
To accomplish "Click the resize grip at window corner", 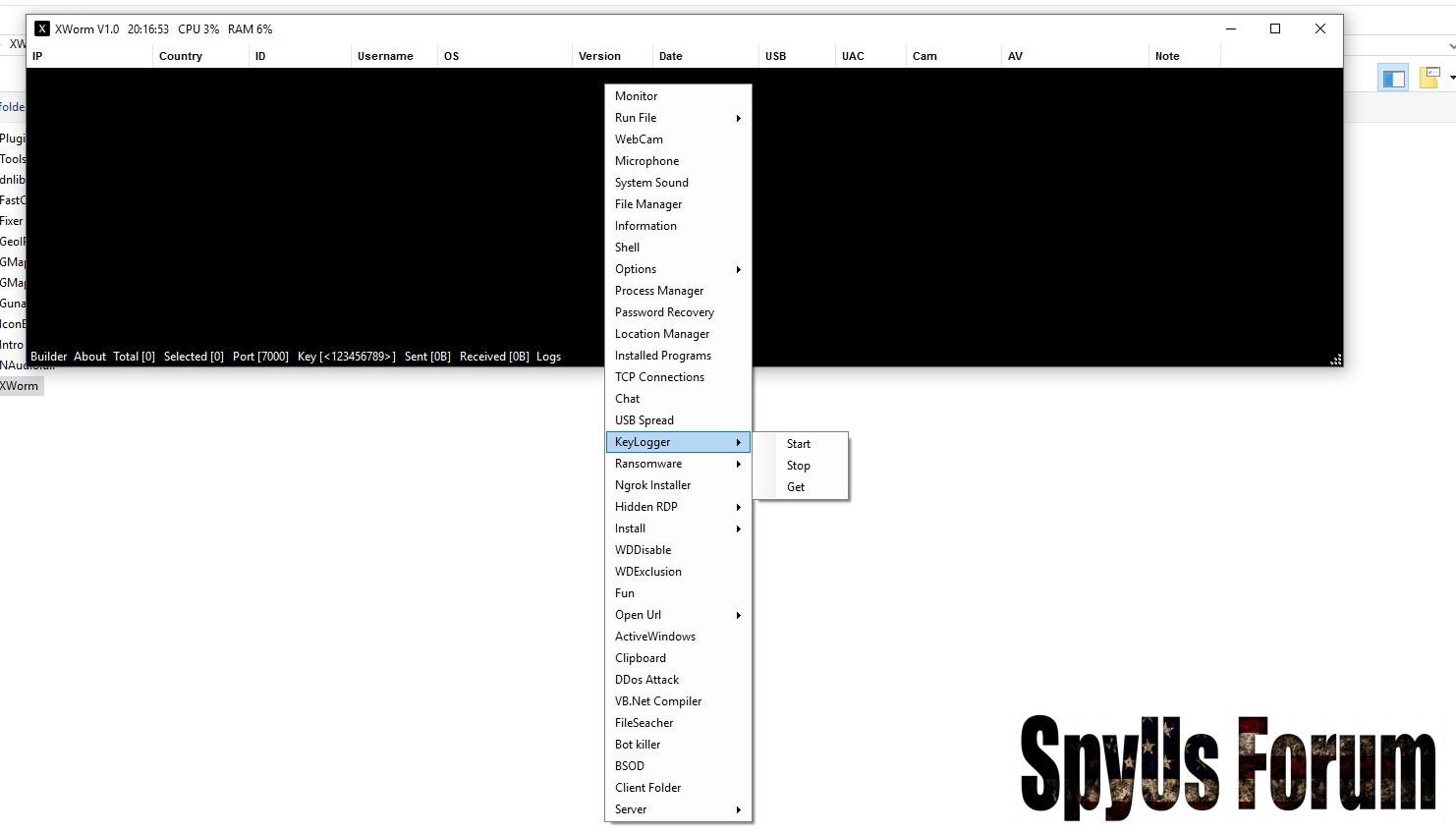I will click(x=1335, y=360).
